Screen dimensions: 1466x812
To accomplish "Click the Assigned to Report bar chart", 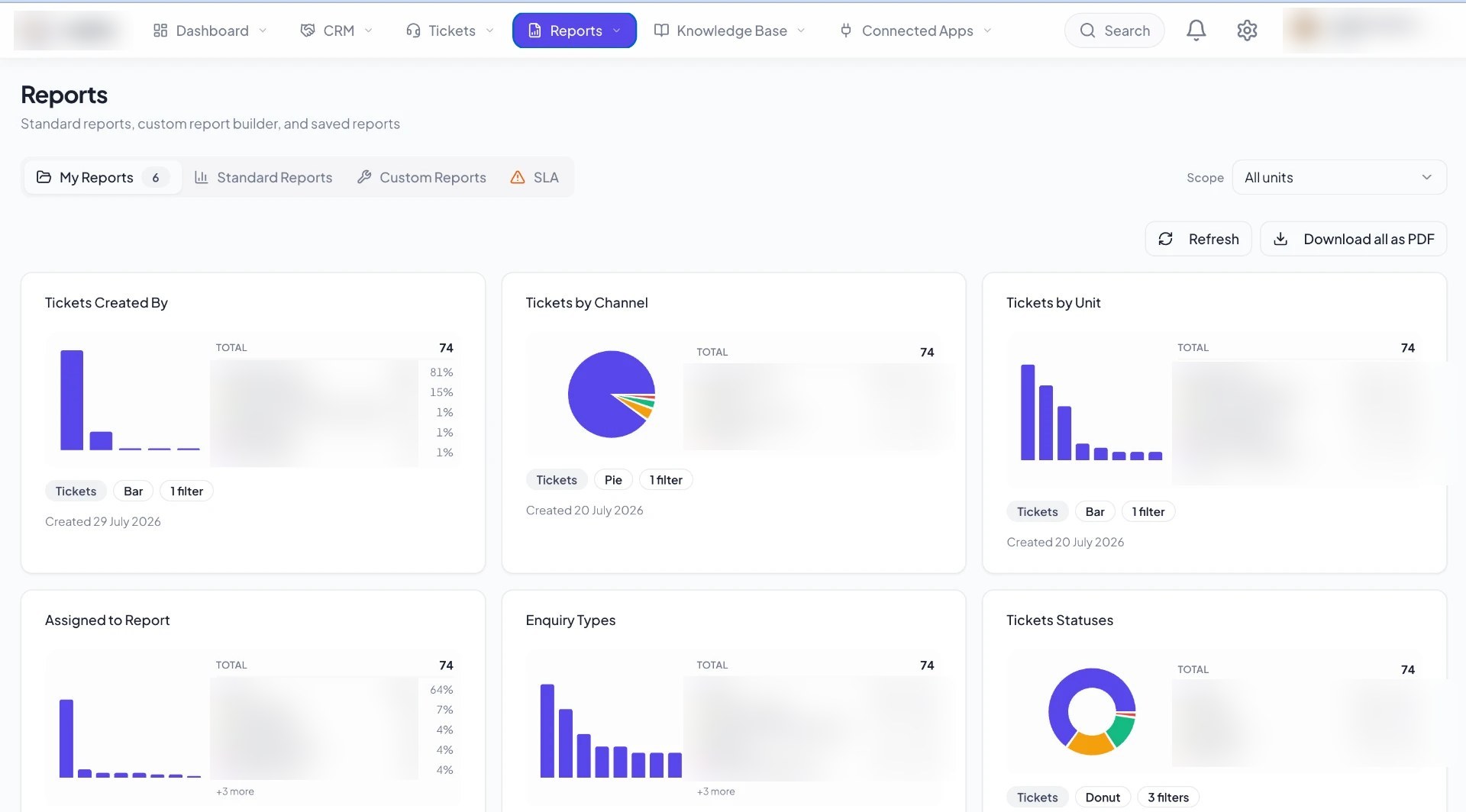I will [x=130, y=738].
